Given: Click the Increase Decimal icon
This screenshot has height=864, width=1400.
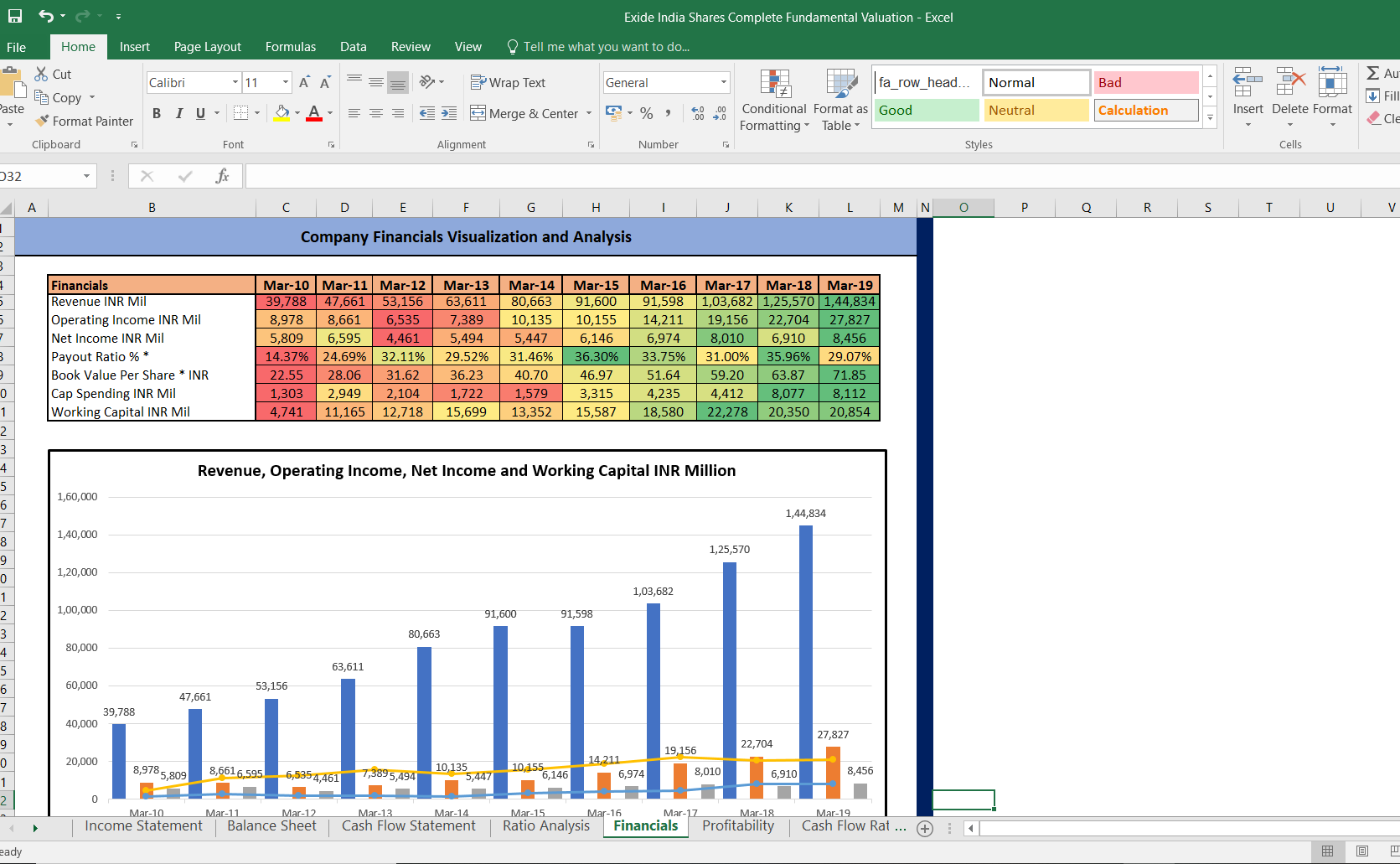Looking at the screenshot, I should (698, 112).
